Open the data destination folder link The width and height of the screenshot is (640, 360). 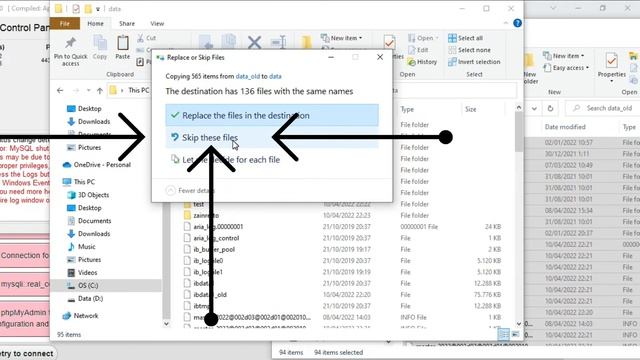tap(275, 76)
